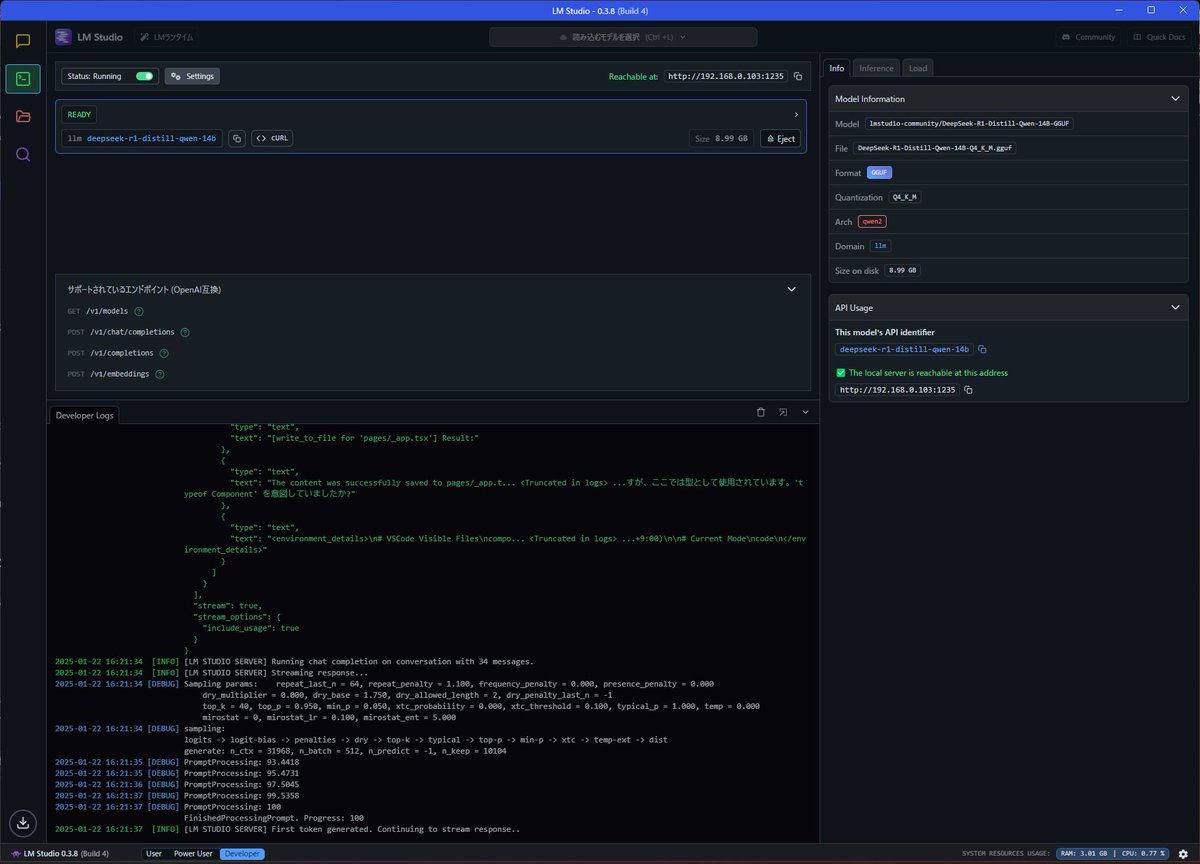Open Quick Docs
Viewport: 1200px width, 864px height.
[x=1159, y=37]
